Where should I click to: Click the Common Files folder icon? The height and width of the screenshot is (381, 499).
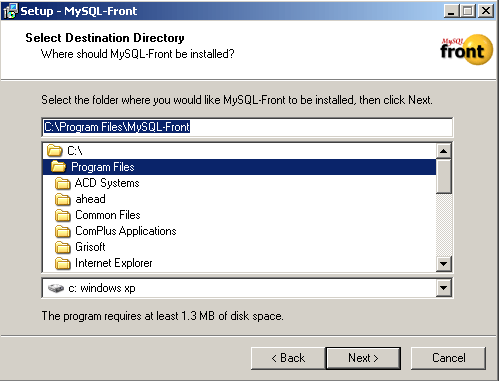[63, 215]
